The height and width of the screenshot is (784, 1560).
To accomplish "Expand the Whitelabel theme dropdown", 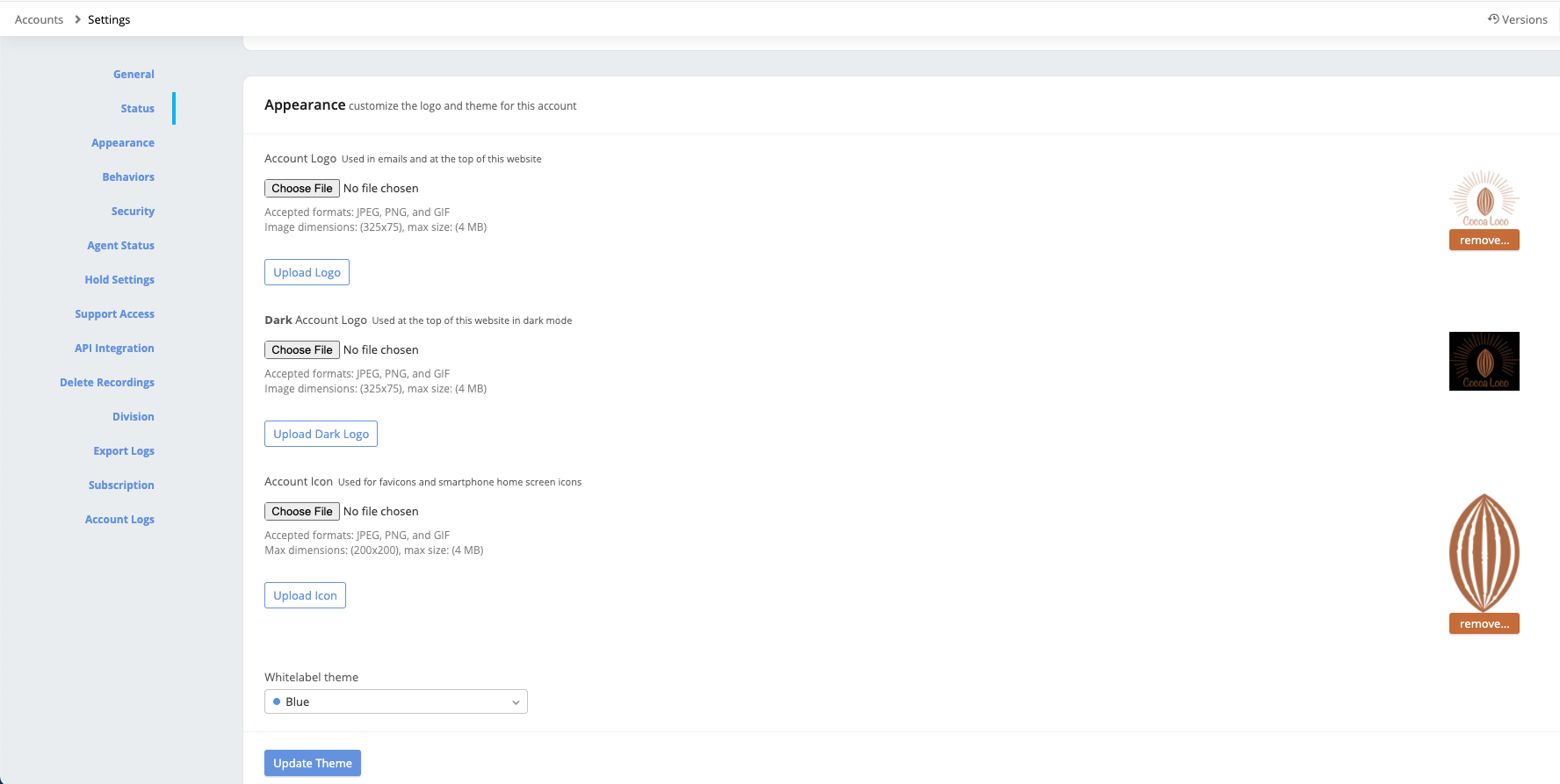I will click(395, 701).
